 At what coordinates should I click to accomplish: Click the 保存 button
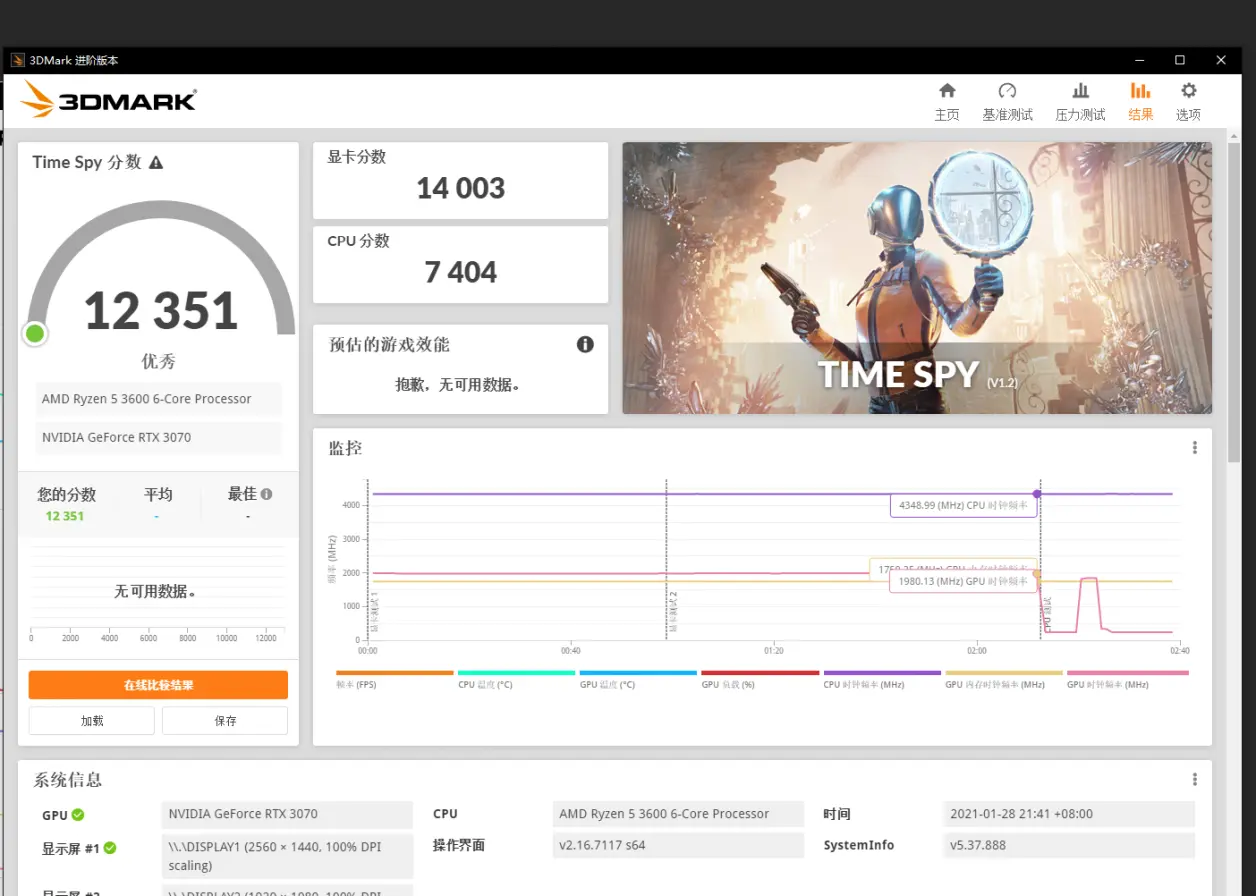pos(225,720)
